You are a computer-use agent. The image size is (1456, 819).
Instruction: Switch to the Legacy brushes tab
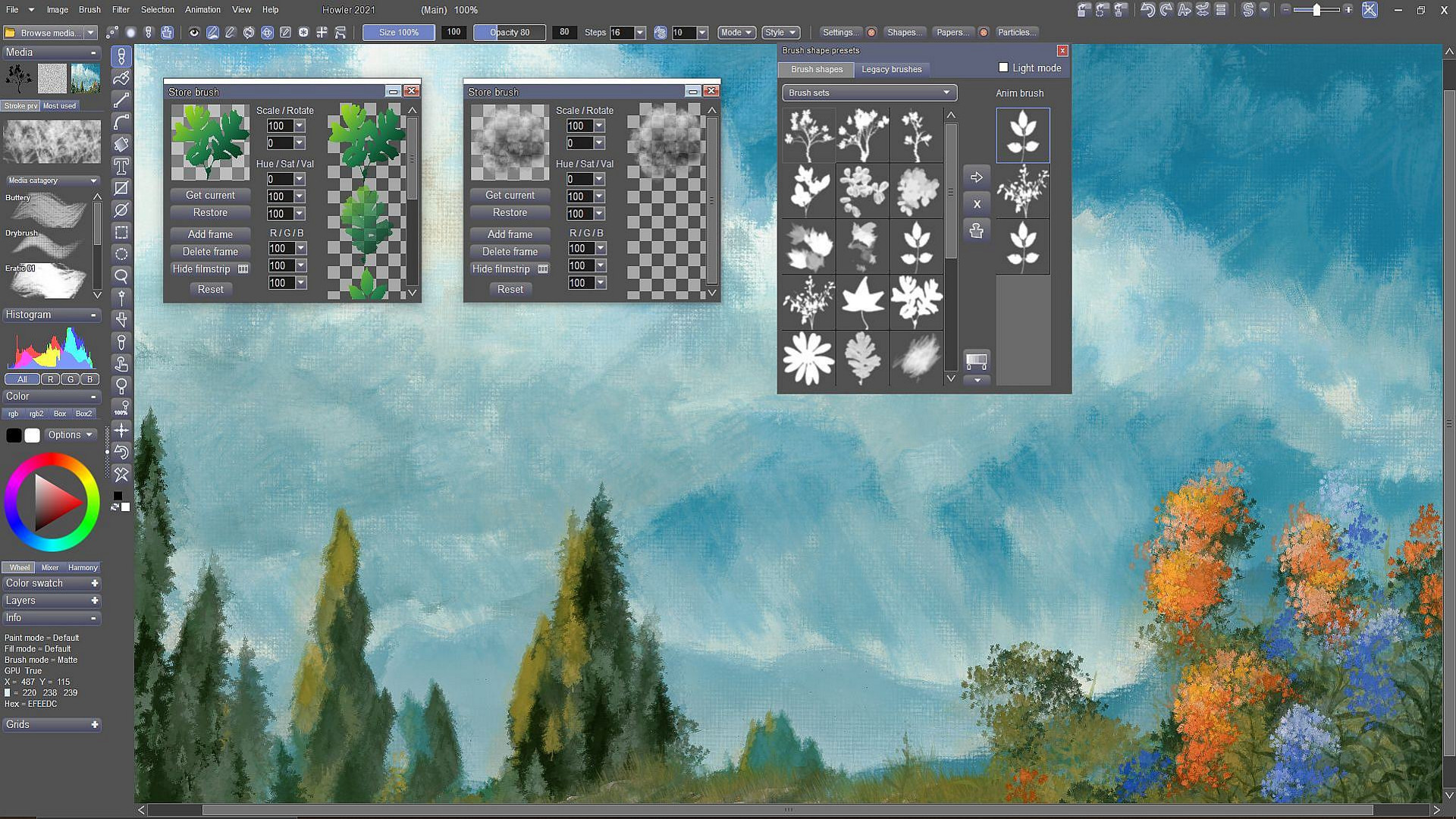tap(892, 69)
